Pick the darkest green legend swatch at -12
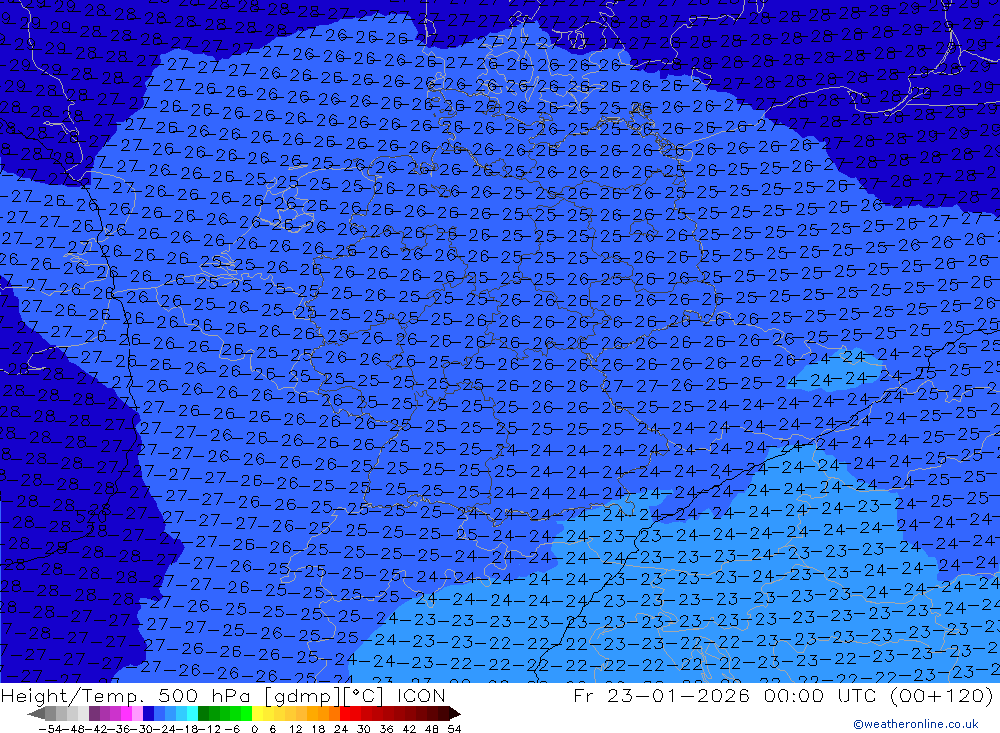The image size is (1000, 733). [x=203, y=714]
